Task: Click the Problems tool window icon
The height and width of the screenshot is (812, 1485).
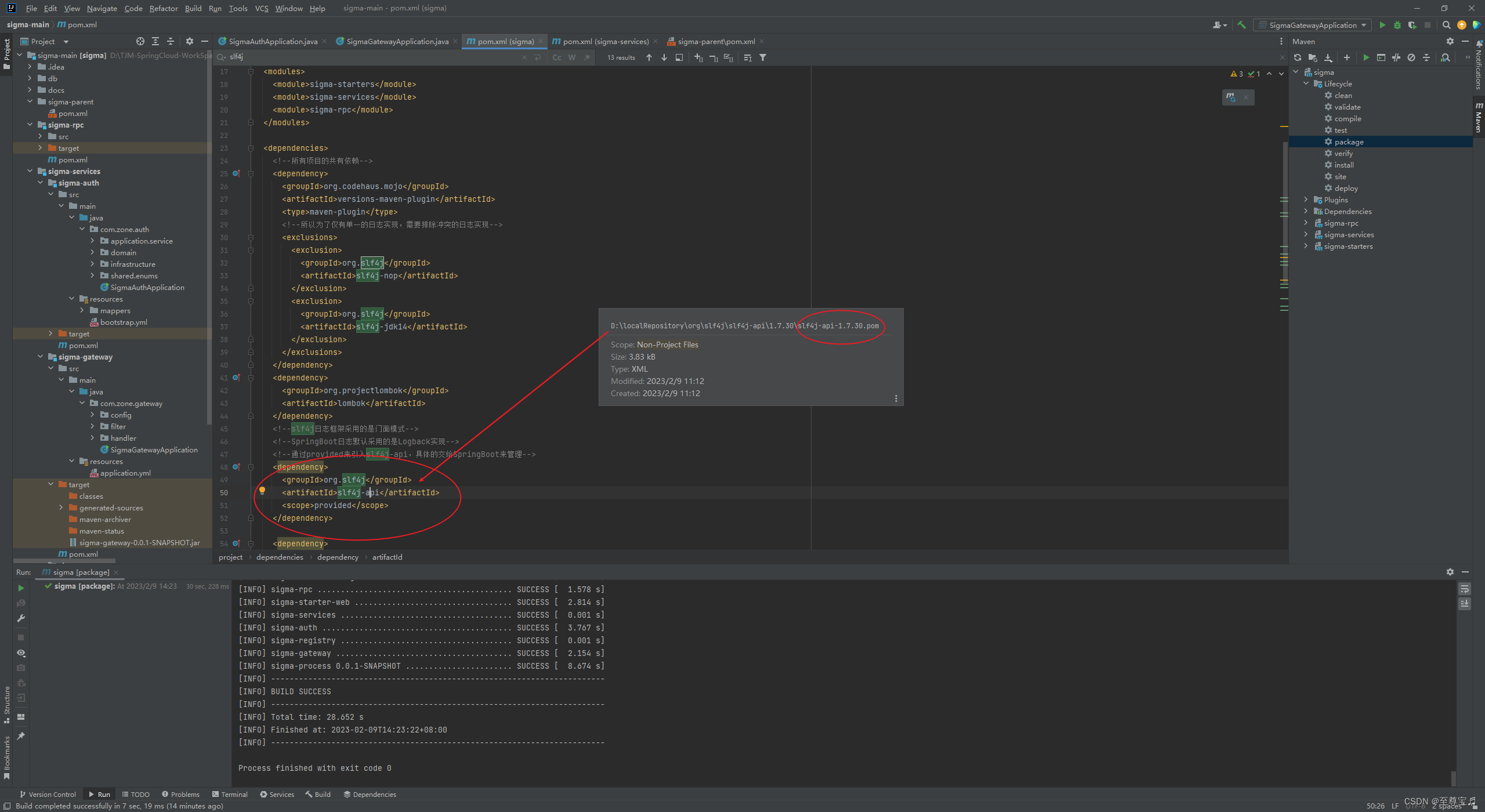Action: pos(181,794)
